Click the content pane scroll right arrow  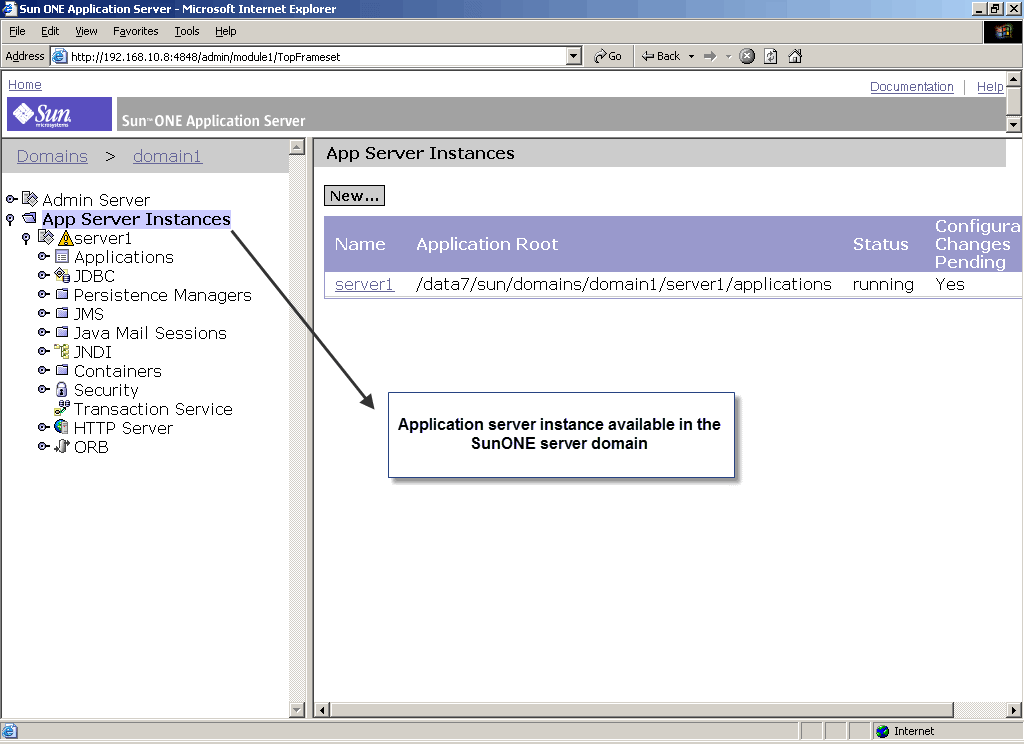(x=1014, y=709)
